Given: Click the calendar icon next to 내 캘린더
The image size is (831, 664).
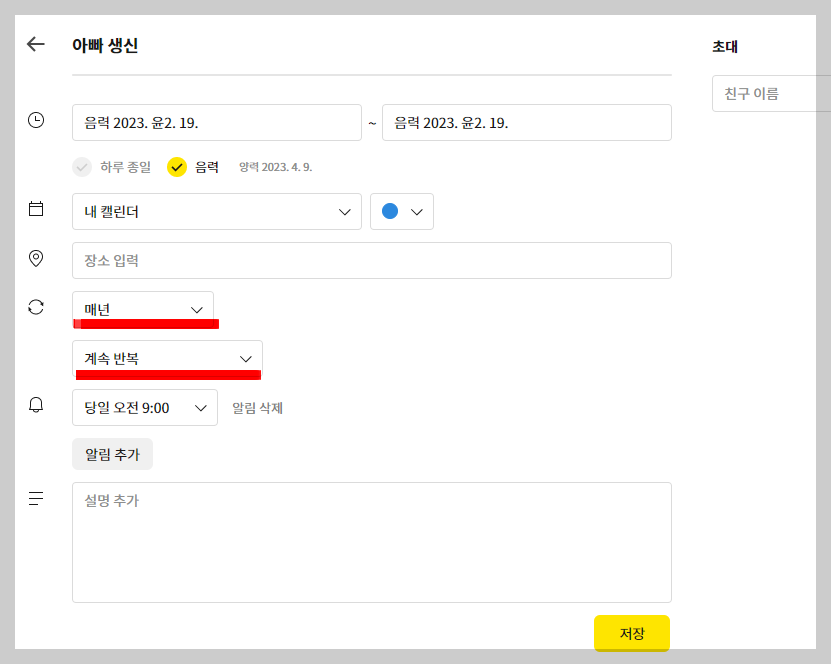Looking at the screenshot, I should [x=36, y=208].
